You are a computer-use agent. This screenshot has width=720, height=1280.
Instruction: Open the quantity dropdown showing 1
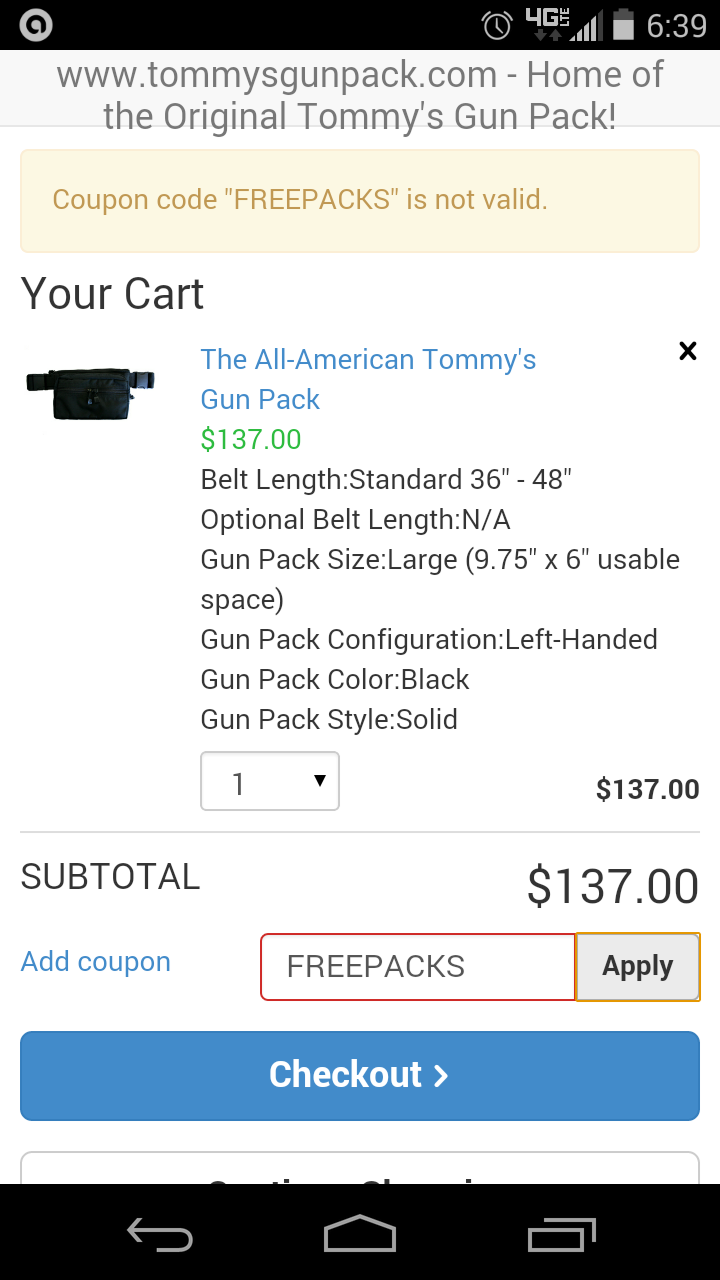click(270, 781)
